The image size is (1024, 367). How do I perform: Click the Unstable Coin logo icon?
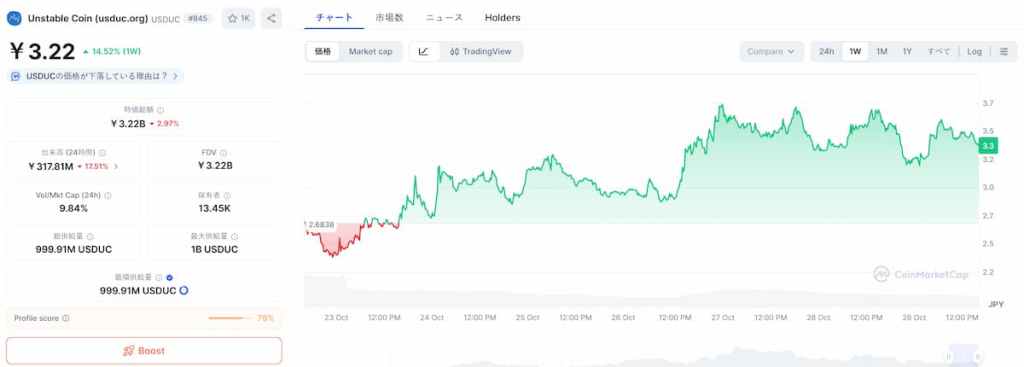click(x=14, y=18)
